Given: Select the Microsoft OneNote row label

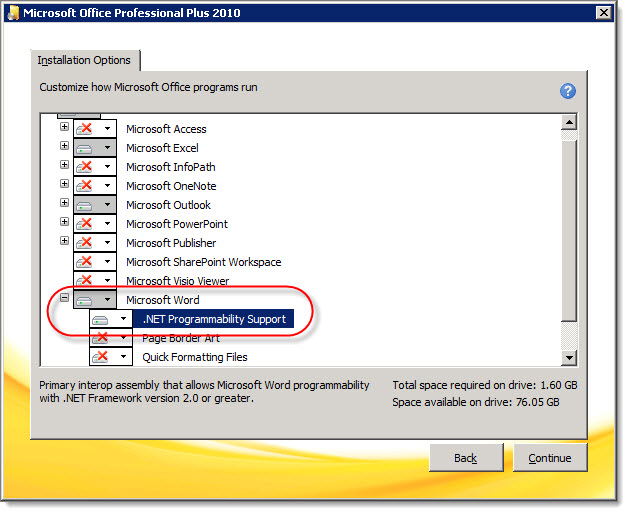Looking at the screenshot, I should (171, 186).
